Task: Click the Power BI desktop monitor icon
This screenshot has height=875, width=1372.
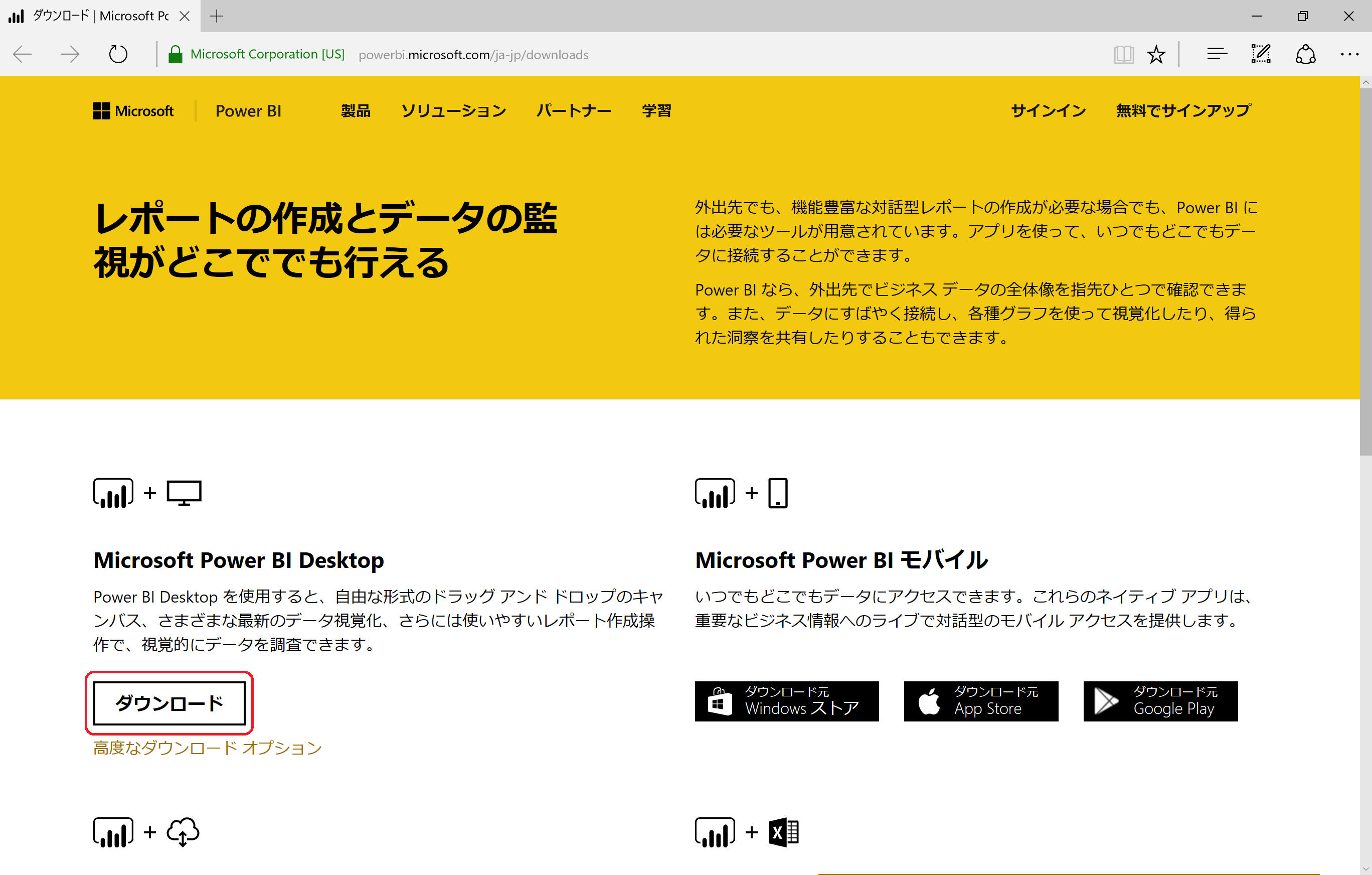Action: [184, 494]
